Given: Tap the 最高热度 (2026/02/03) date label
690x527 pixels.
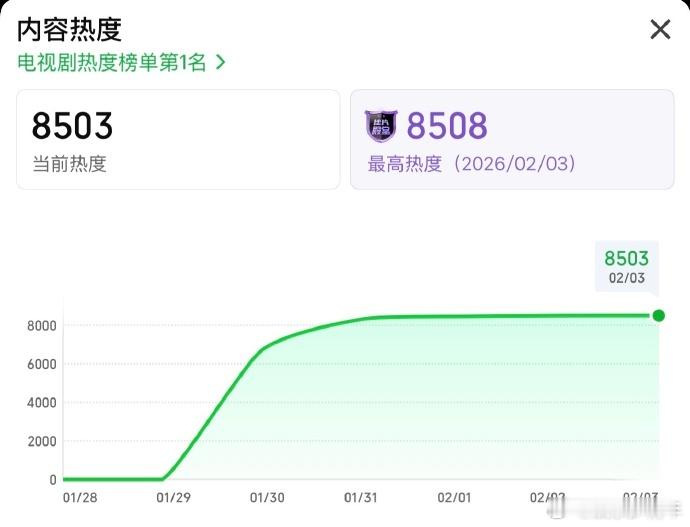Looking at the screenshot, I should click(472, 164).
